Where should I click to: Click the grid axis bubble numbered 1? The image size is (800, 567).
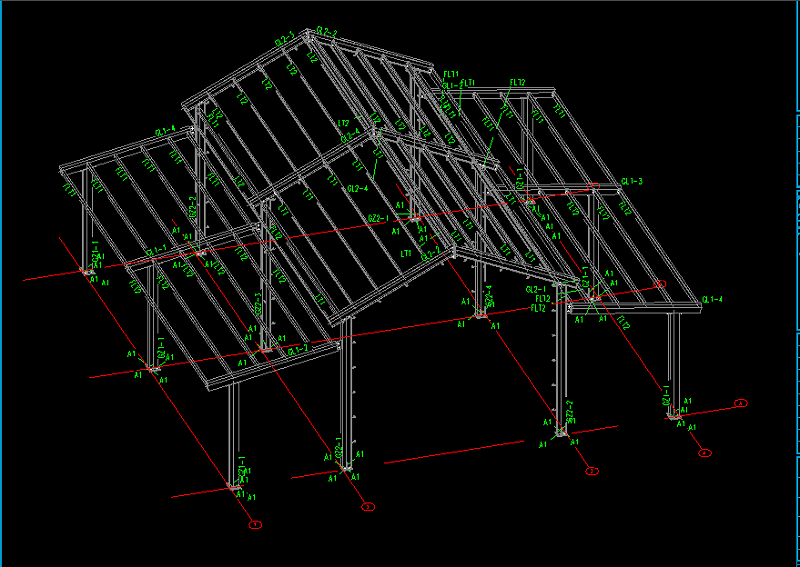255,523
